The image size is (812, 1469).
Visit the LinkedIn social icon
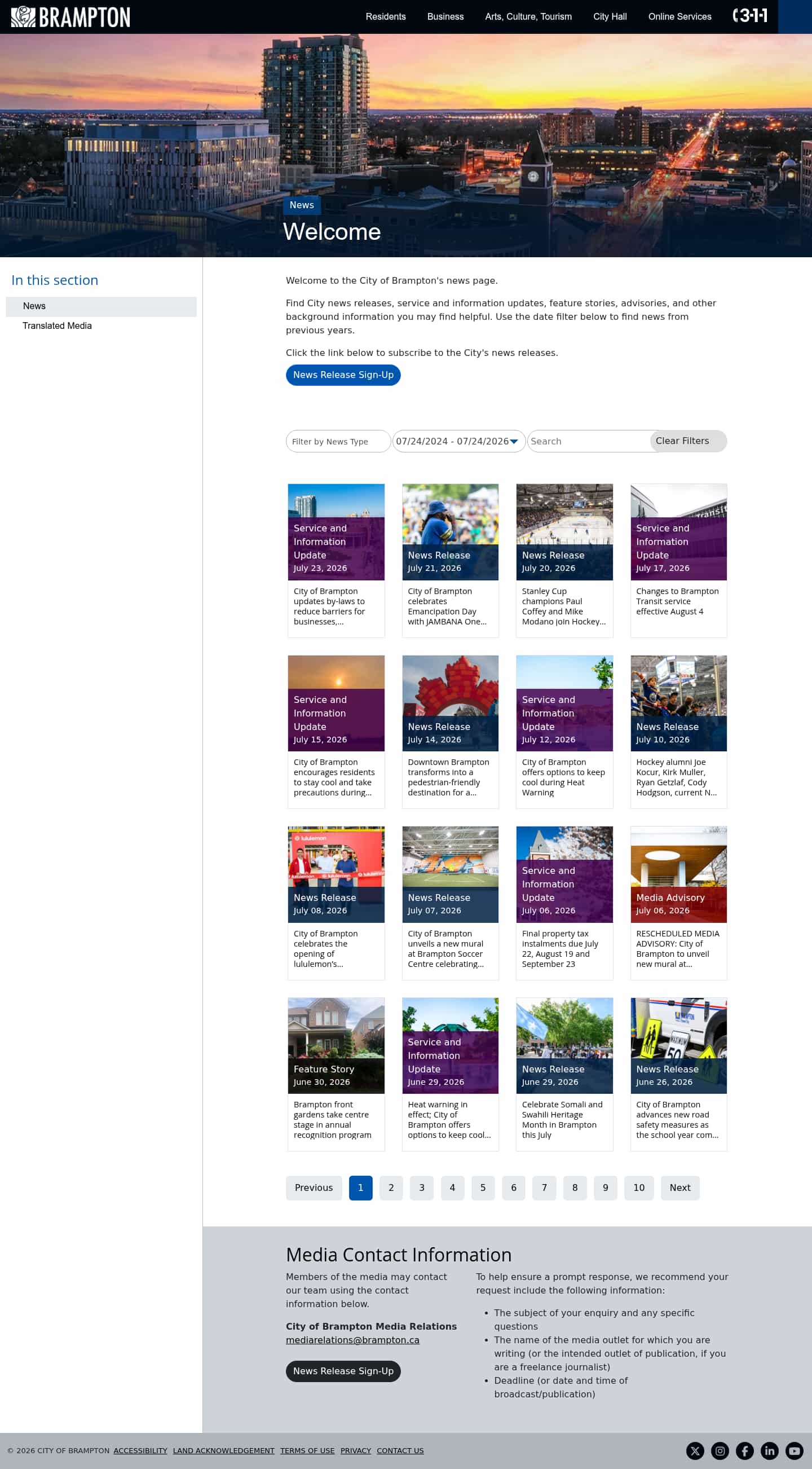(770, 1451)
